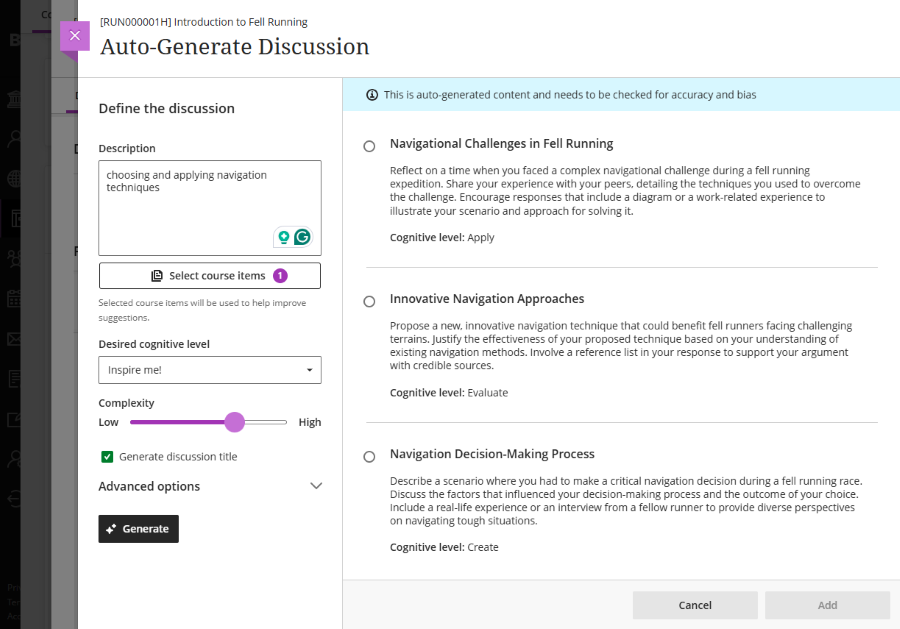The image size is (900, 629).
Task: Click the Add button
Action: coord(827,605)
